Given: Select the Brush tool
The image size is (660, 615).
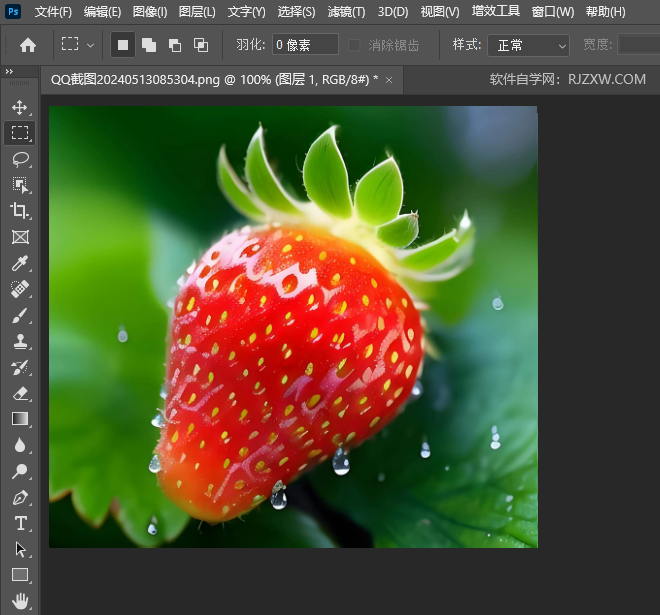Looking at the screenshot, I should coord(20,315).
